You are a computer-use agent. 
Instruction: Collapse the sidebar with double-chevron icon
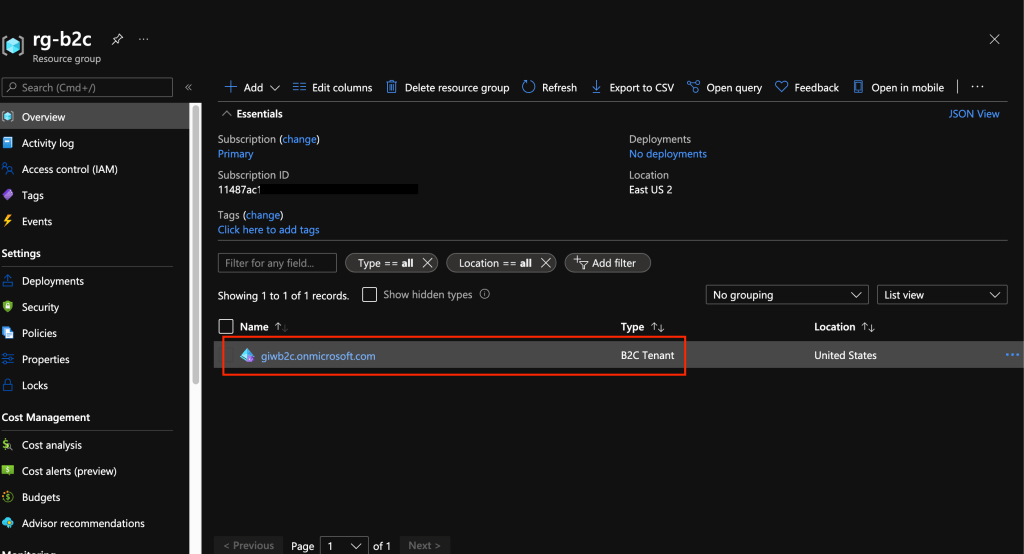189,88
